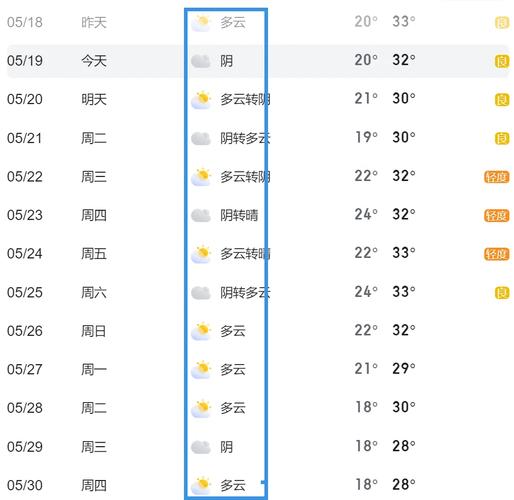Select the date 05/27
Screen dimensions: 514x500
(x=25, y=369)
